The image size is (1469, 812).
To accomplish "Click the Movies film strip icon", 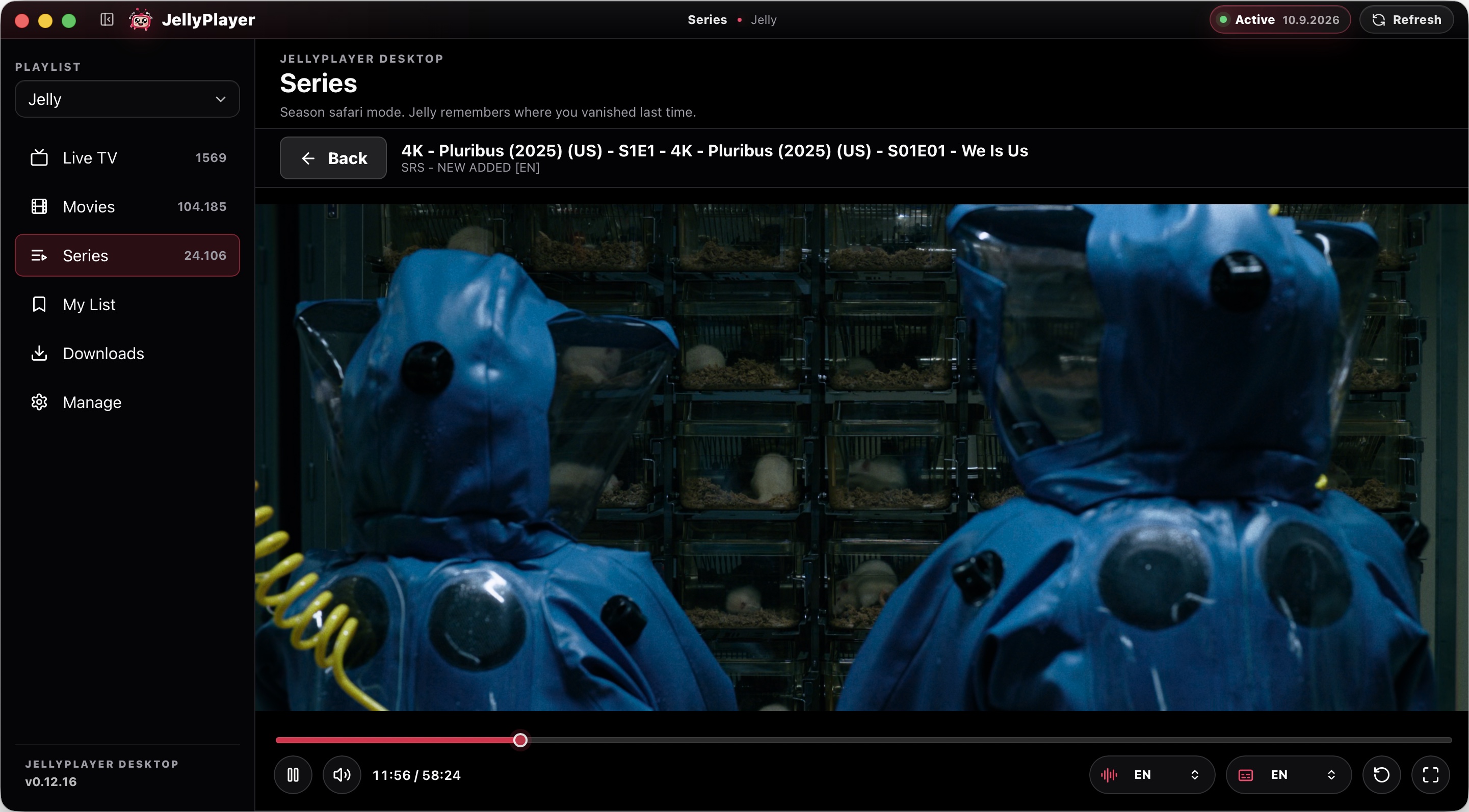I will [x=39, y=207].
